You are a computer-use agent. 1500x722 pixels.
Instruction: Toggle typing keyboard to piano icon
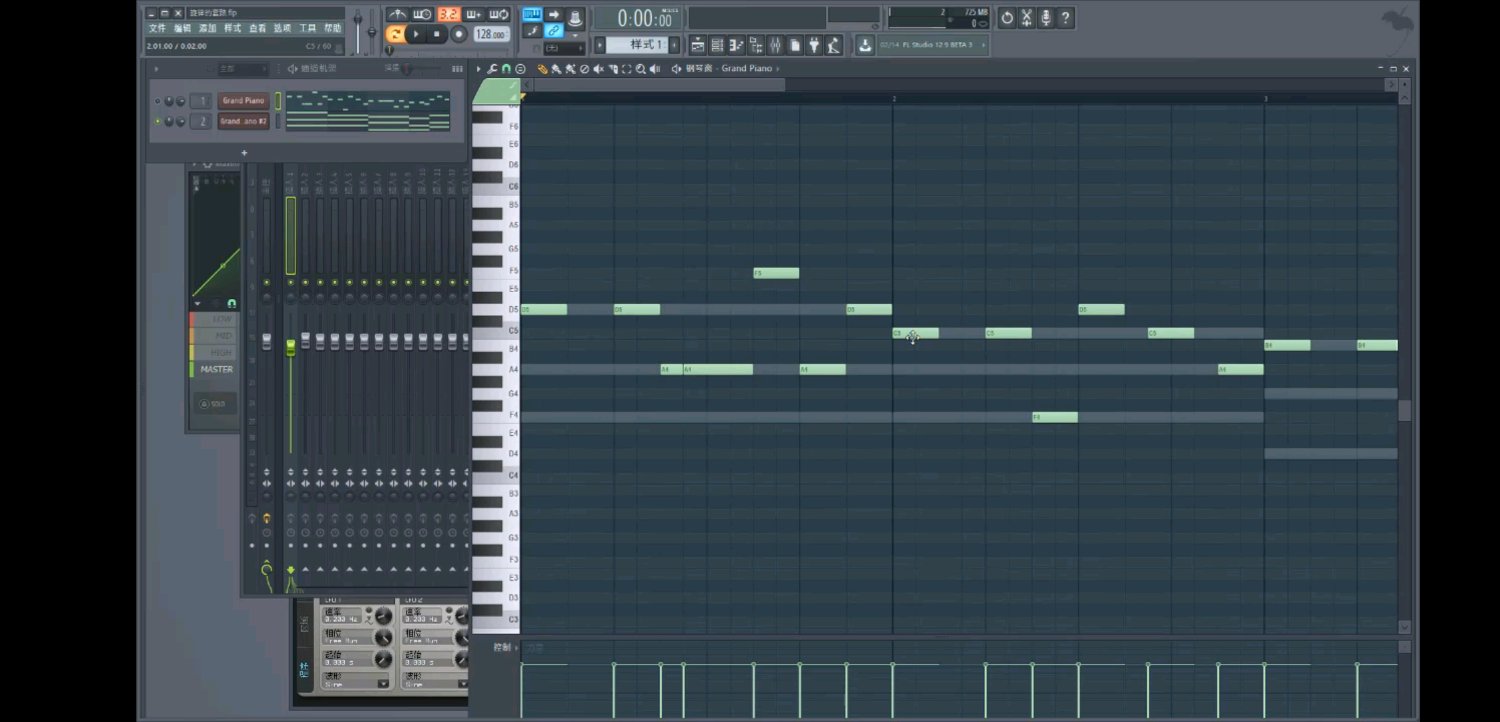coord(532,14)
